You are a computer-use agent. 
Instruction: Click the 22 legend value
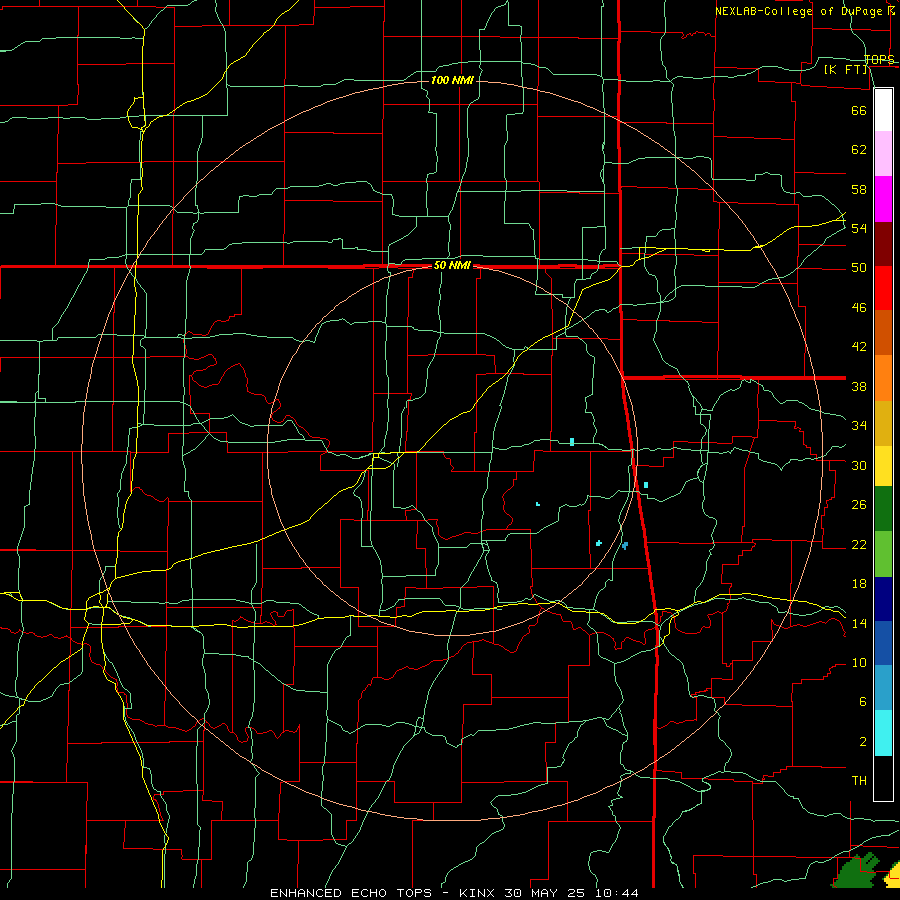[x=859, y=544]
